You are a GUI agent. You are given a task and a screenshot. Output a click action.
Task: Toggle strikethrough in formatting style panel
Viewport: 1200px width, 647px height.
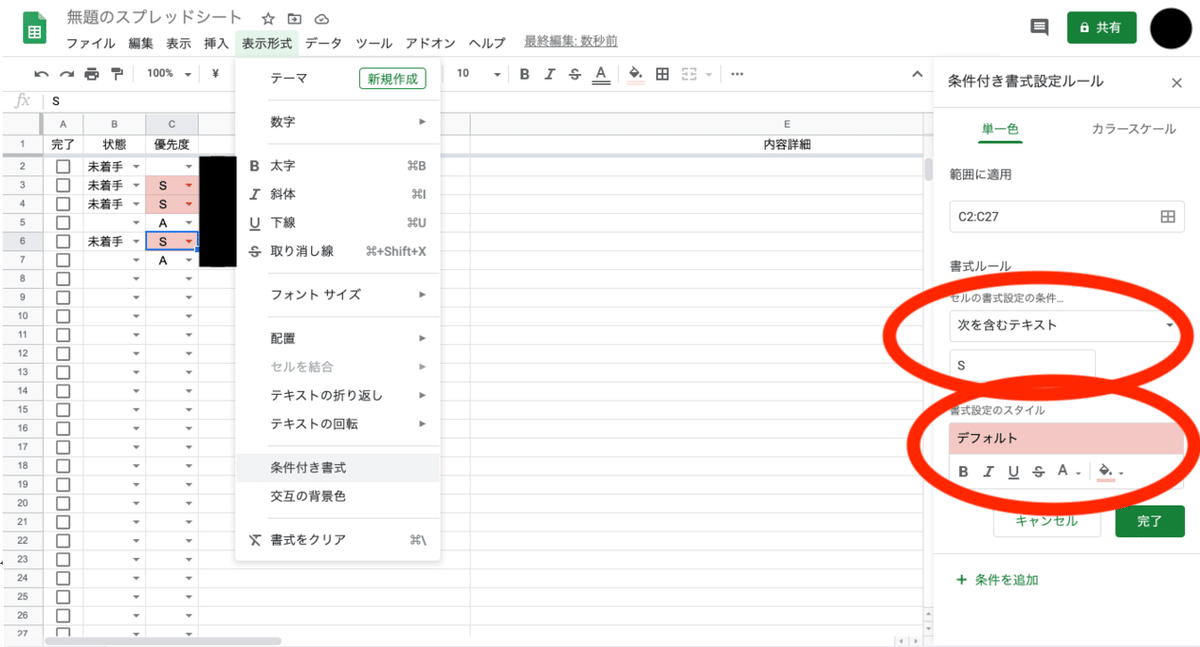(1039, 472)
